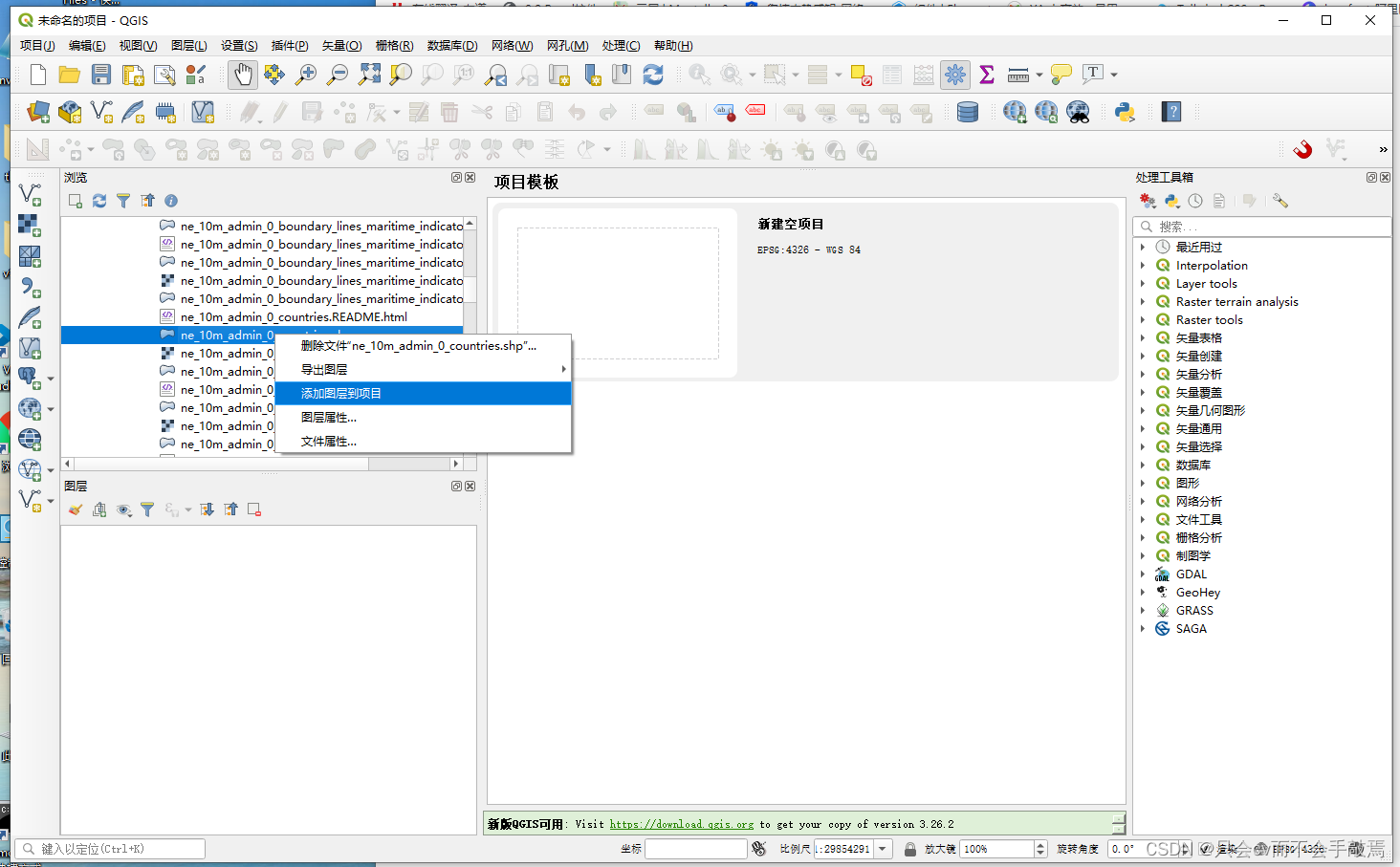The width and height of the screenshot is (1400, 867).
Task: Close the Browser panel with its X button
Action: click(x=470, y=178)
